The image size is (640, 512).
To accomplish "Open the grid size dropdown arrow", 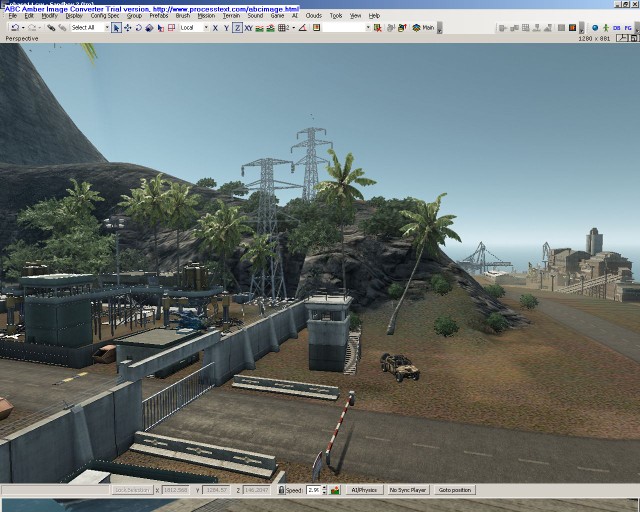I will pos(293,28).
